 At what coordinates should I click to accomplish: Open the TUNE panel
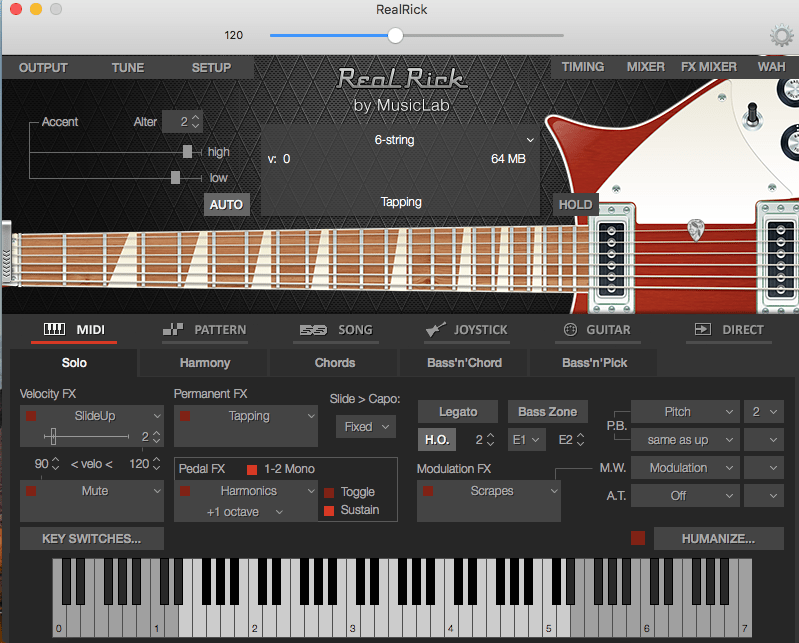click(128, 68)
